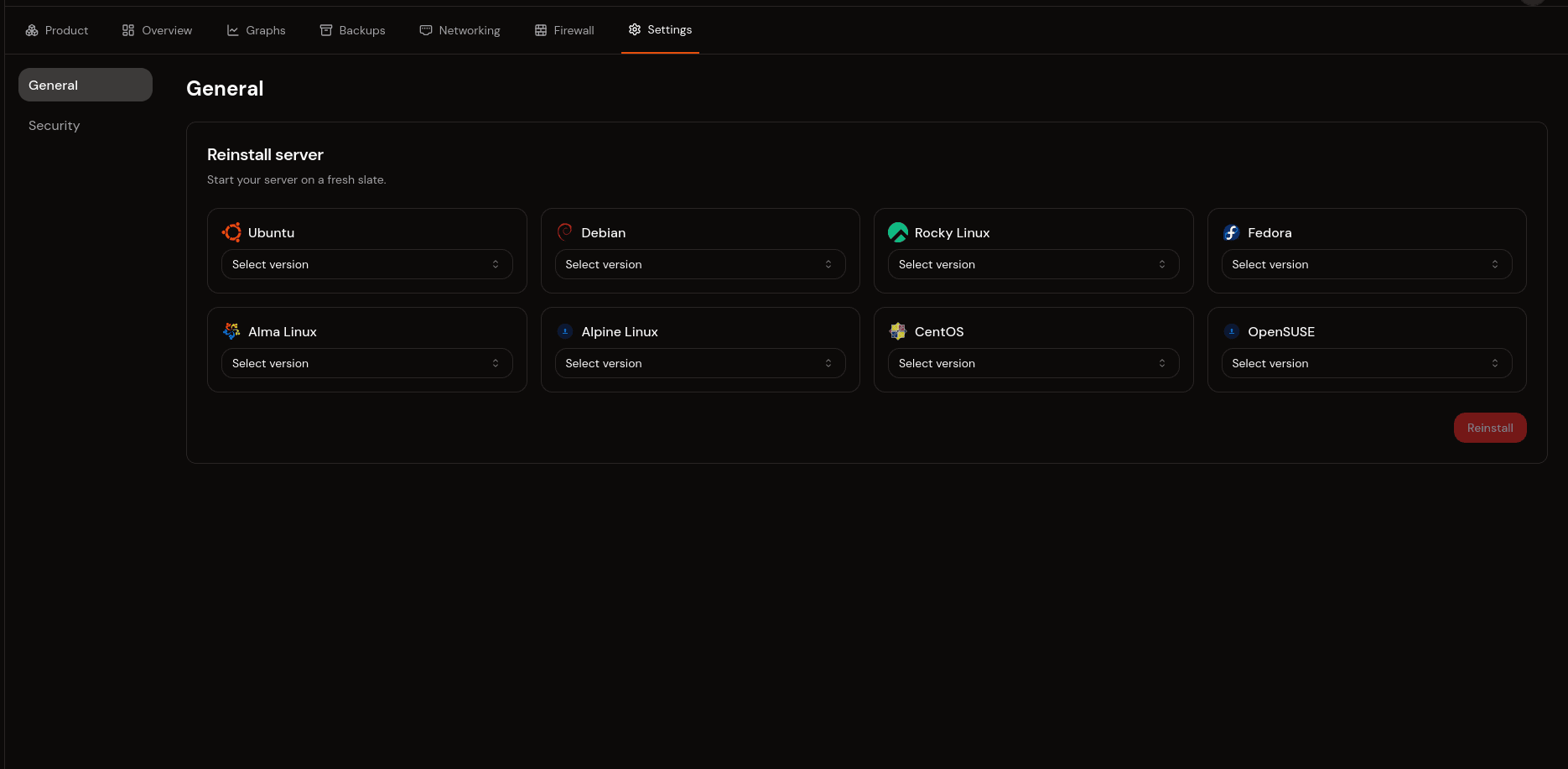Select General in the sidebar
This screenshot has width=1568, height=769.
86,85
